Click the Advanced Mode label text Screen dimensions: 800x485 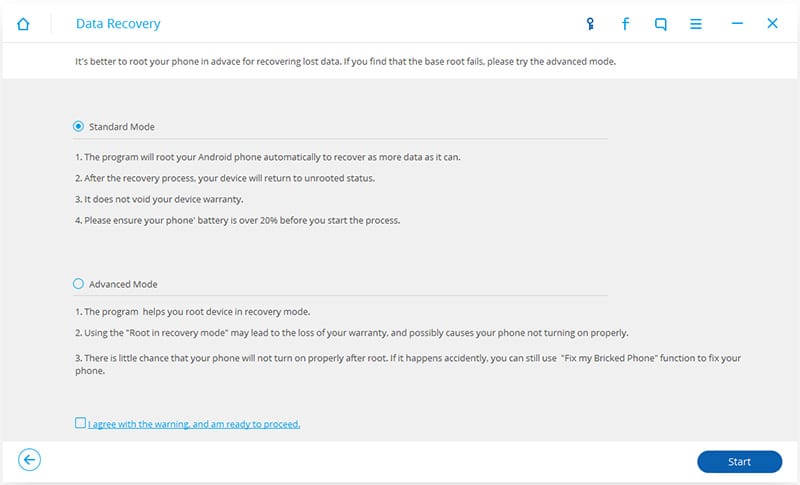coord(123,284)
